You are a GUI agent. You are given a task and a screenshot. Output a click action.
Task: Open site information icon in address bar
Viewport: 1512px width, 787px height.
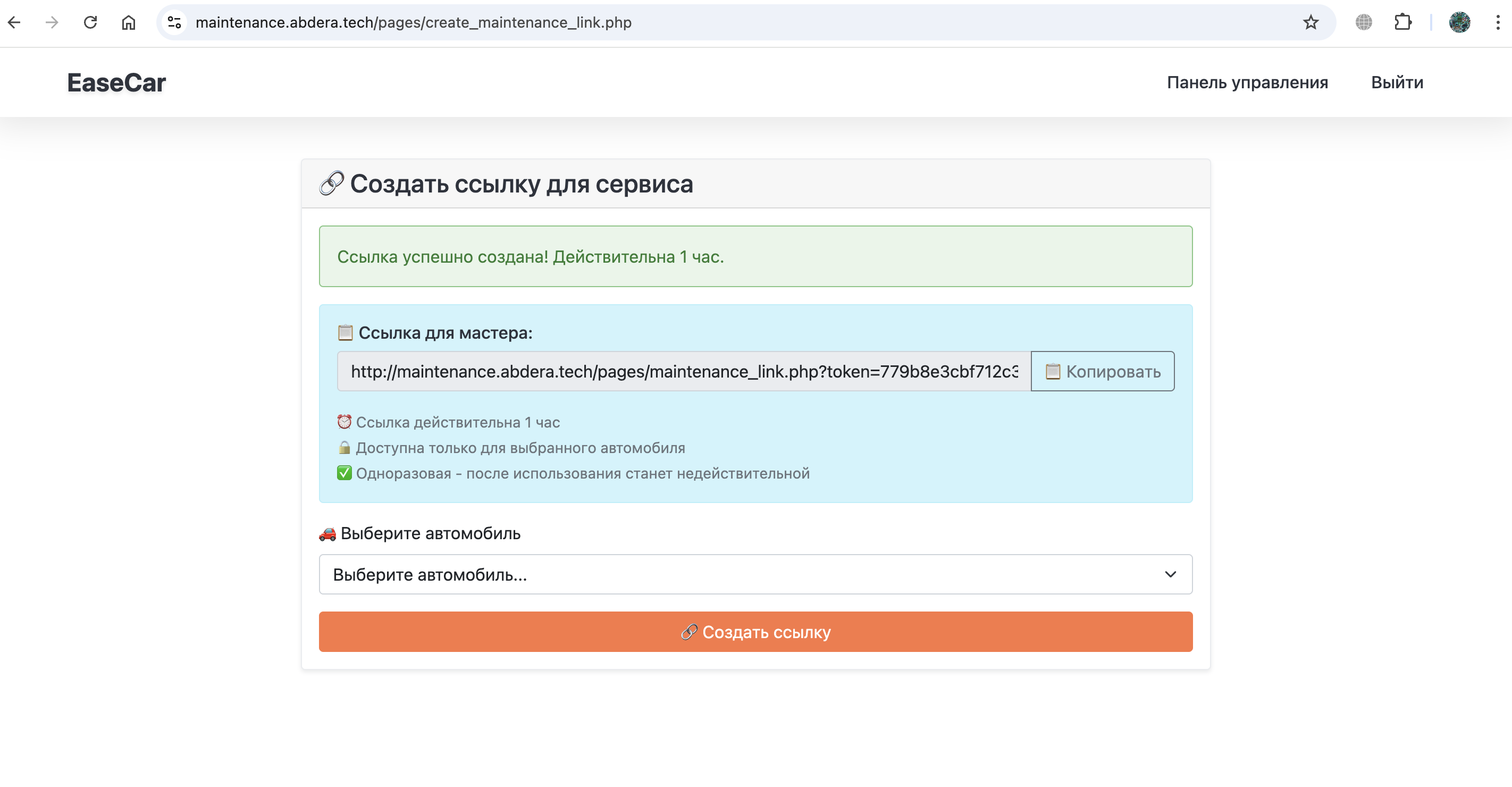(x=174, y=22)
